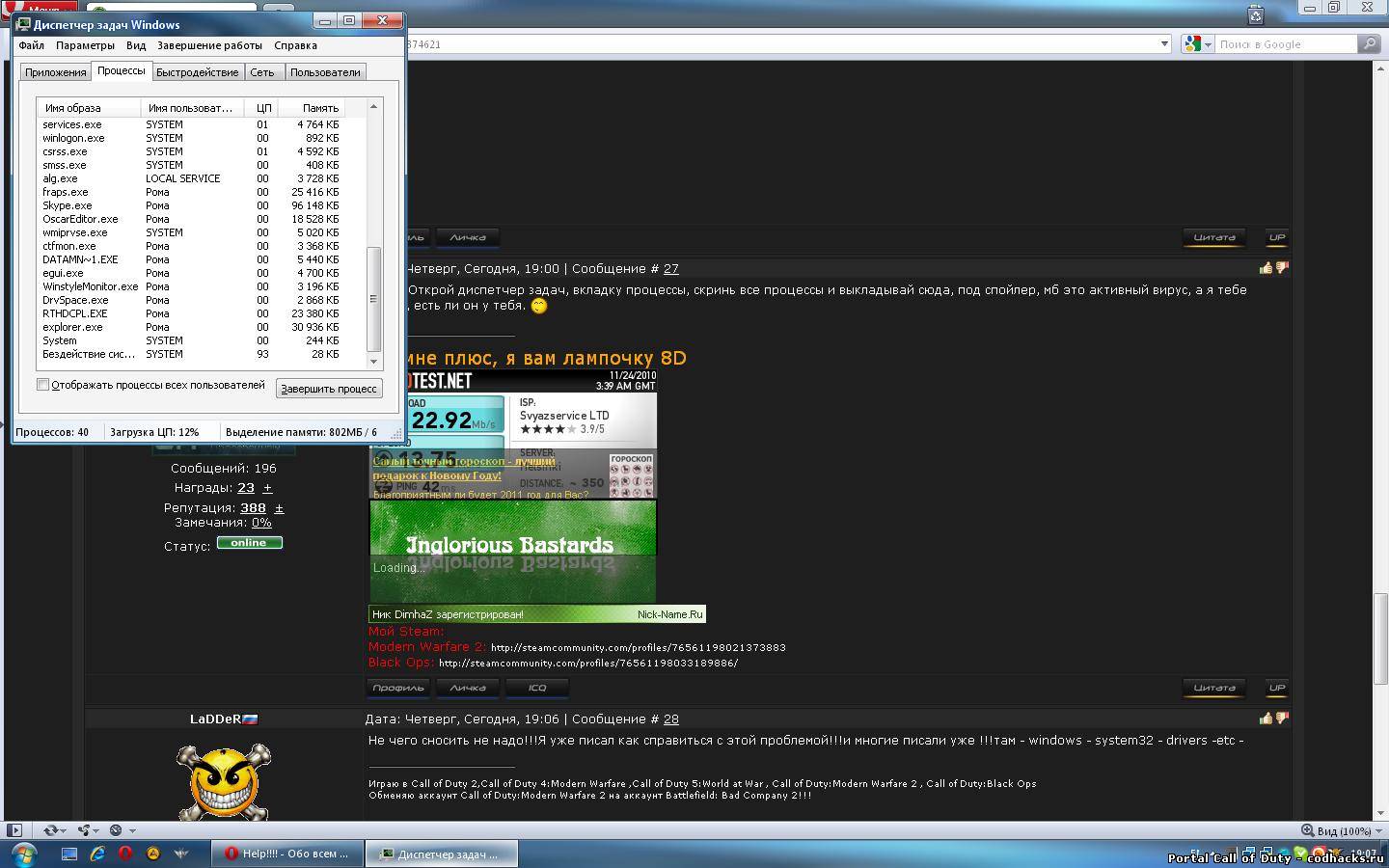1389x868 pixels.
Task: Click process list scrollbar down arrow
Action: coord(374,362)
